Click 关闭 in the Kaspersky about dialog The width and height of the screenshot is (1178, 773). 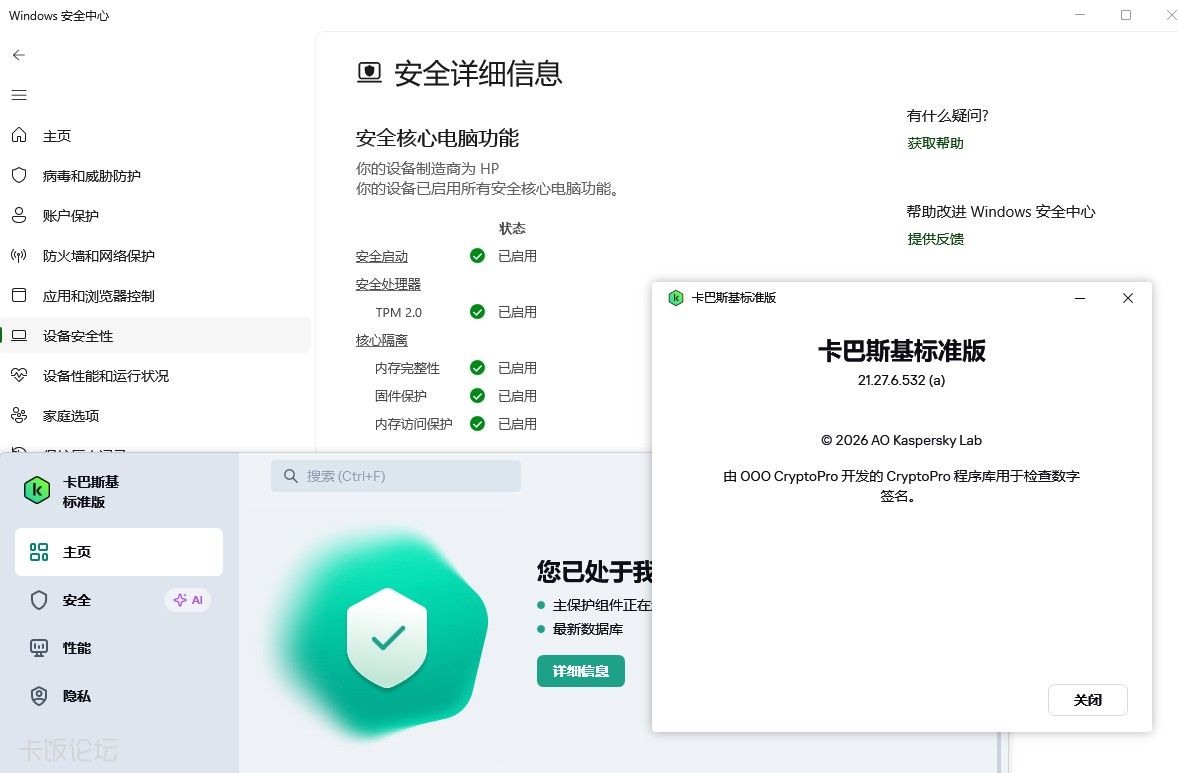click(x=1087, y=699)
